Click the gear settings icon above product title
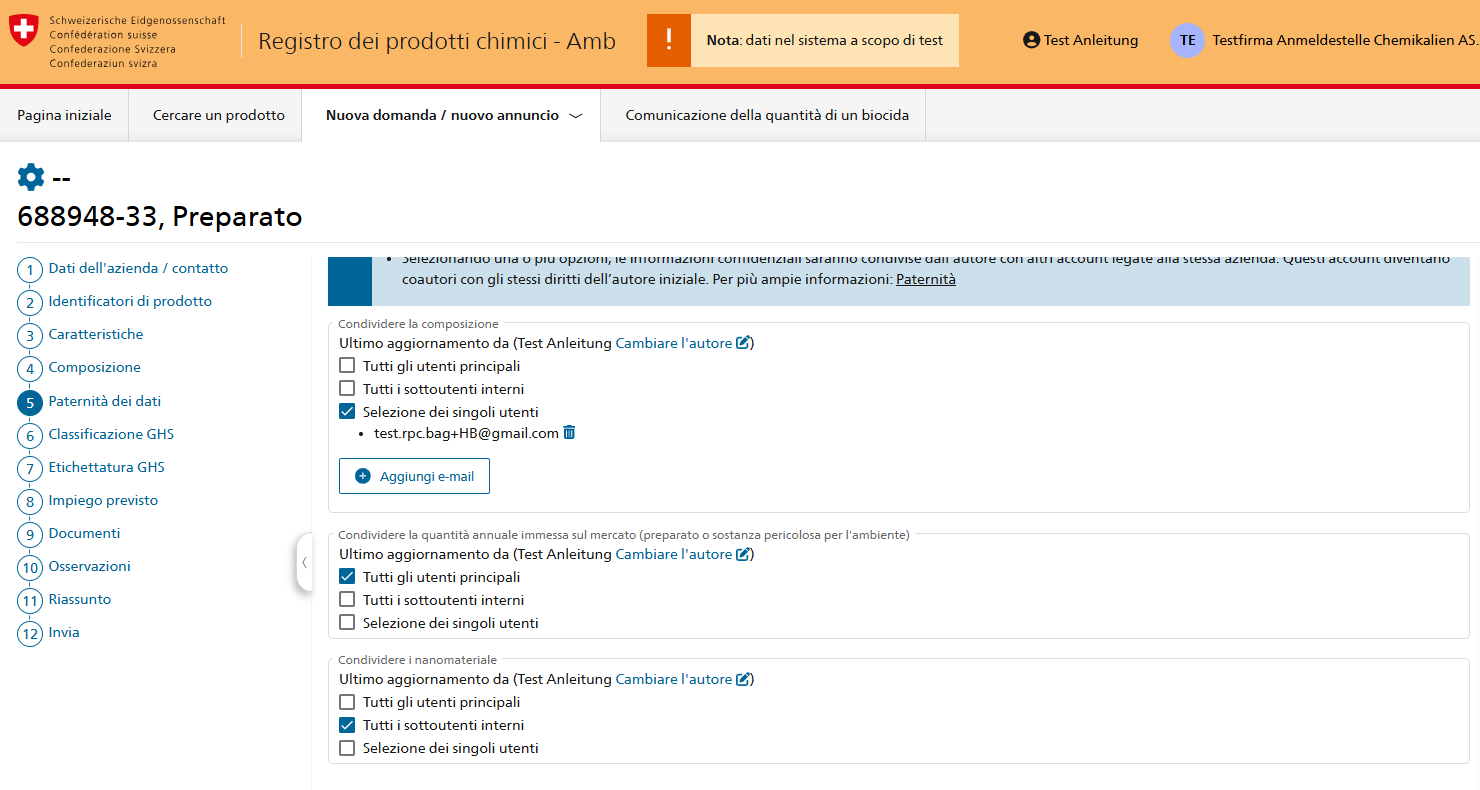This screenshot has height=790, width=1480. click(31, 178)
